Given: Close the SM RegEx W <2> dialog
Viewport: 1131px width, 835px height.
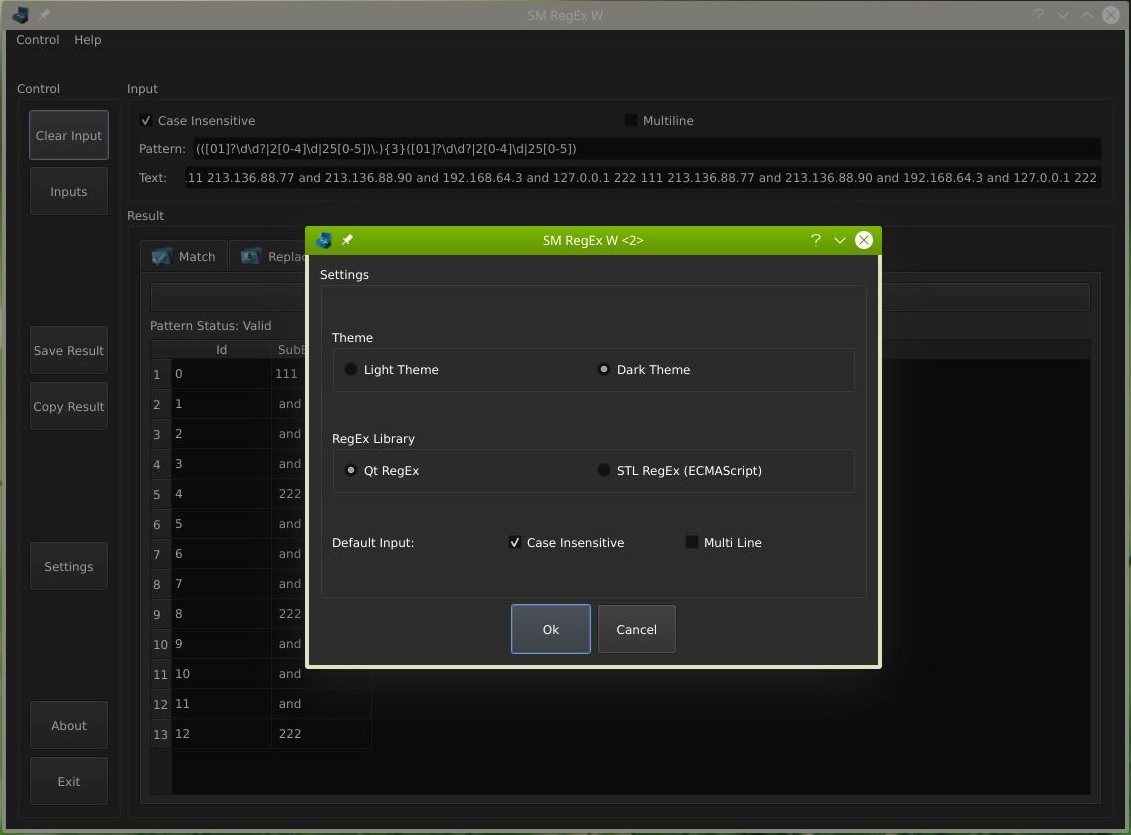Looking at the screenshot, I should pyautogui.click(x=863, y=240).
